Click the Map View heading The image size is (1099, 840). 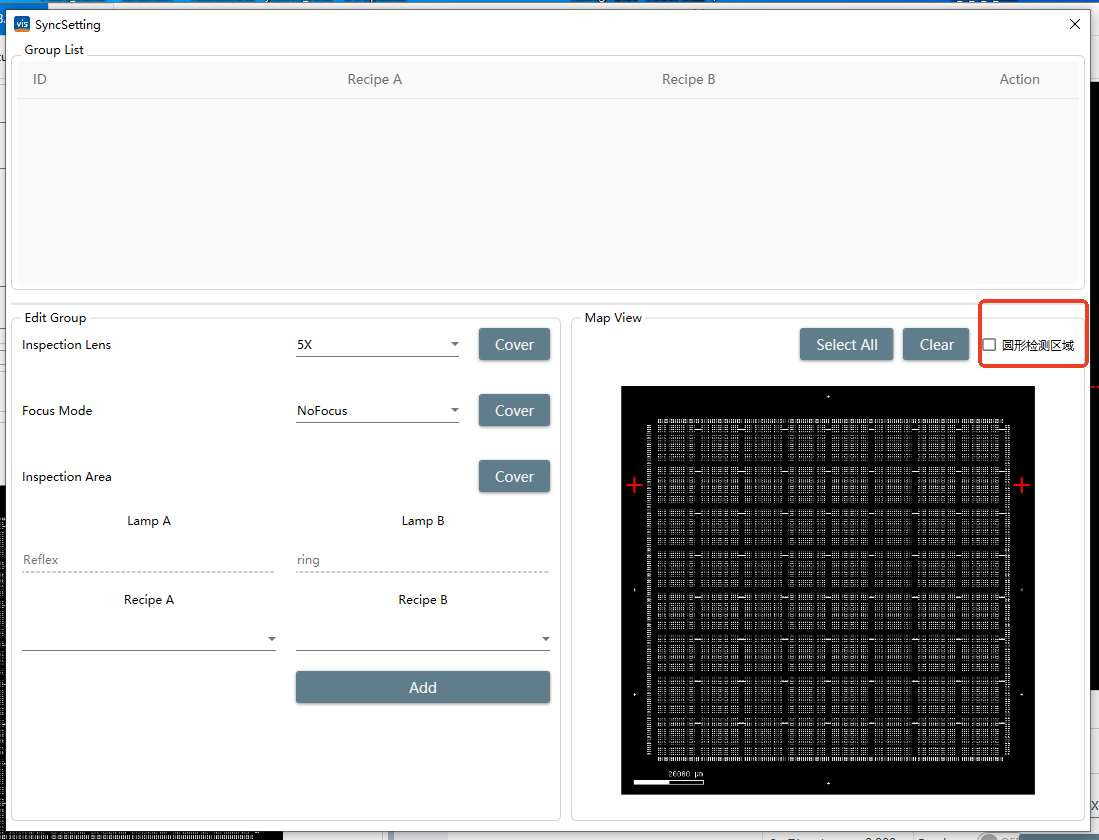tap(613, 318)
